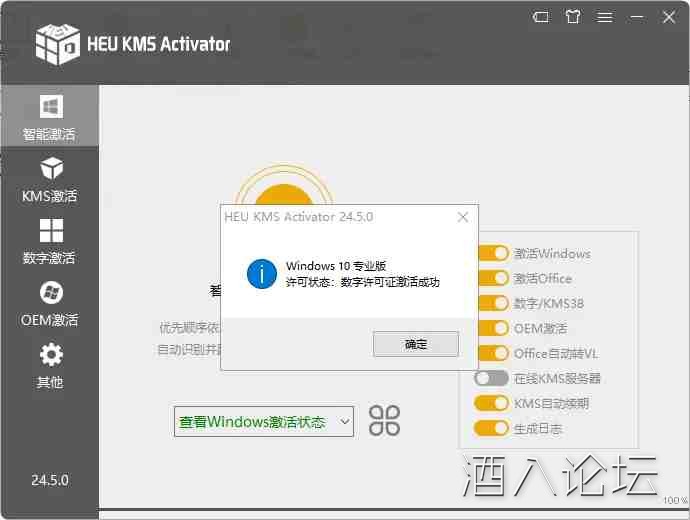Toggle the OEM激活 switch
This screenshot has width=690, height=520.
pyautogui.click(x=492, y=329)
